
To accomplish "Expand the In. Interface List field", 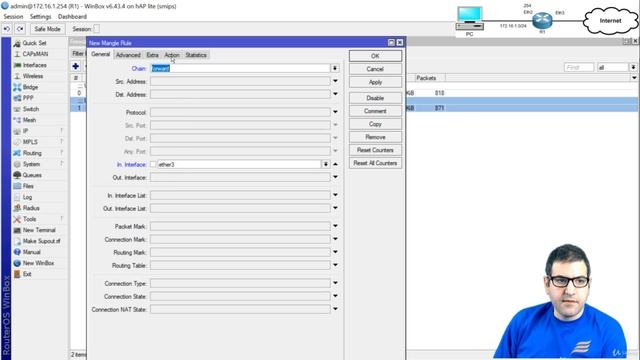I will pos(335,195).
